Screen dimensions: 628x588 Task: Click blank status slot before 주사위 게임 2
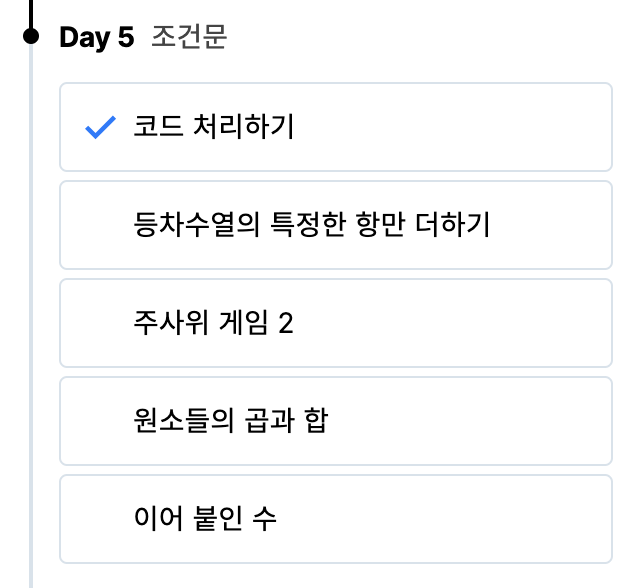click(x=101, y=324)
